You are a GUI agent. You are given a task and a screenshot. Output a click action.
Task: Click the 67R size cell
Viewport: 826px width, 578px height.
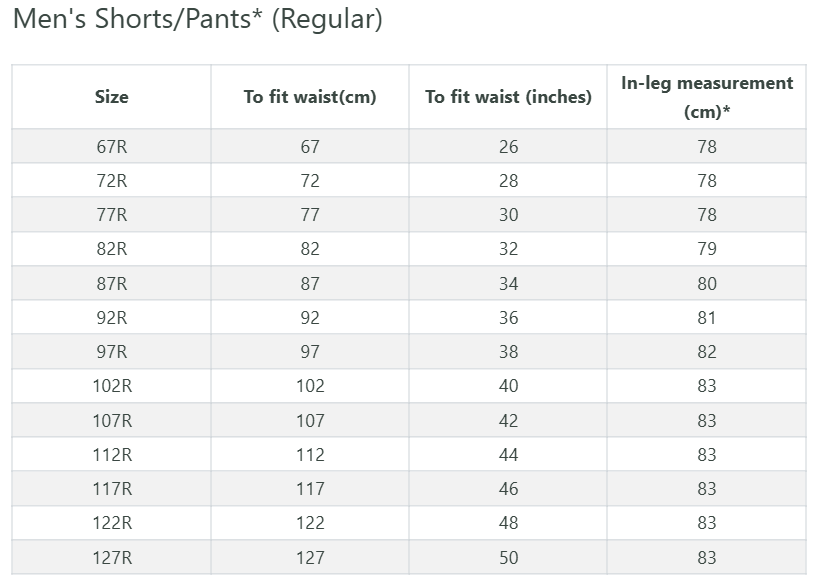pyautogui.click(x=112, y=147)
